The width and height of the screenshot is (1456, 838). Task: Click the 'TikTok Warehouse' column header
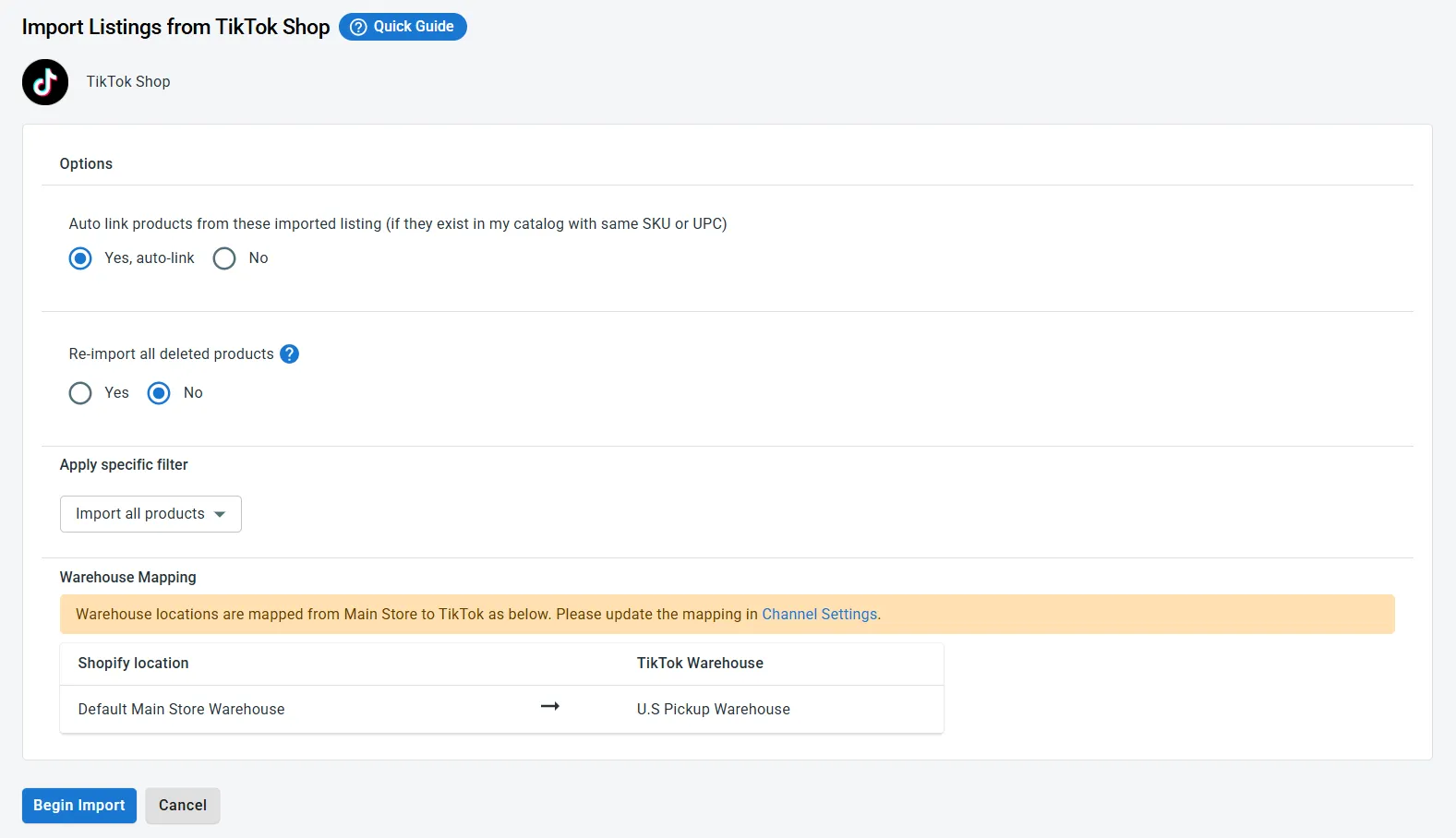pos(700,664)
